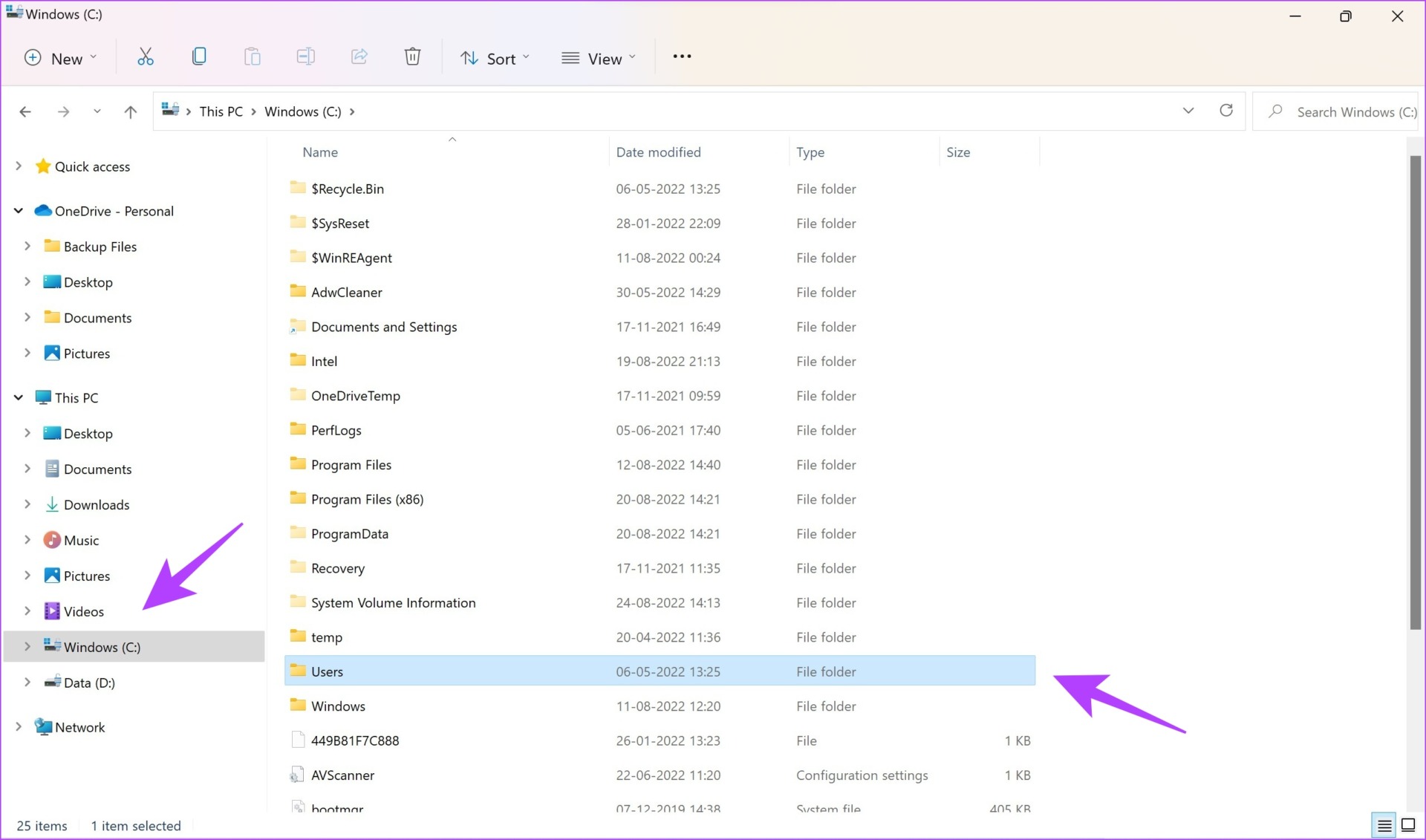Click the drive icon in address bar
Screen dimensions: 1426x840
point(171,111)
